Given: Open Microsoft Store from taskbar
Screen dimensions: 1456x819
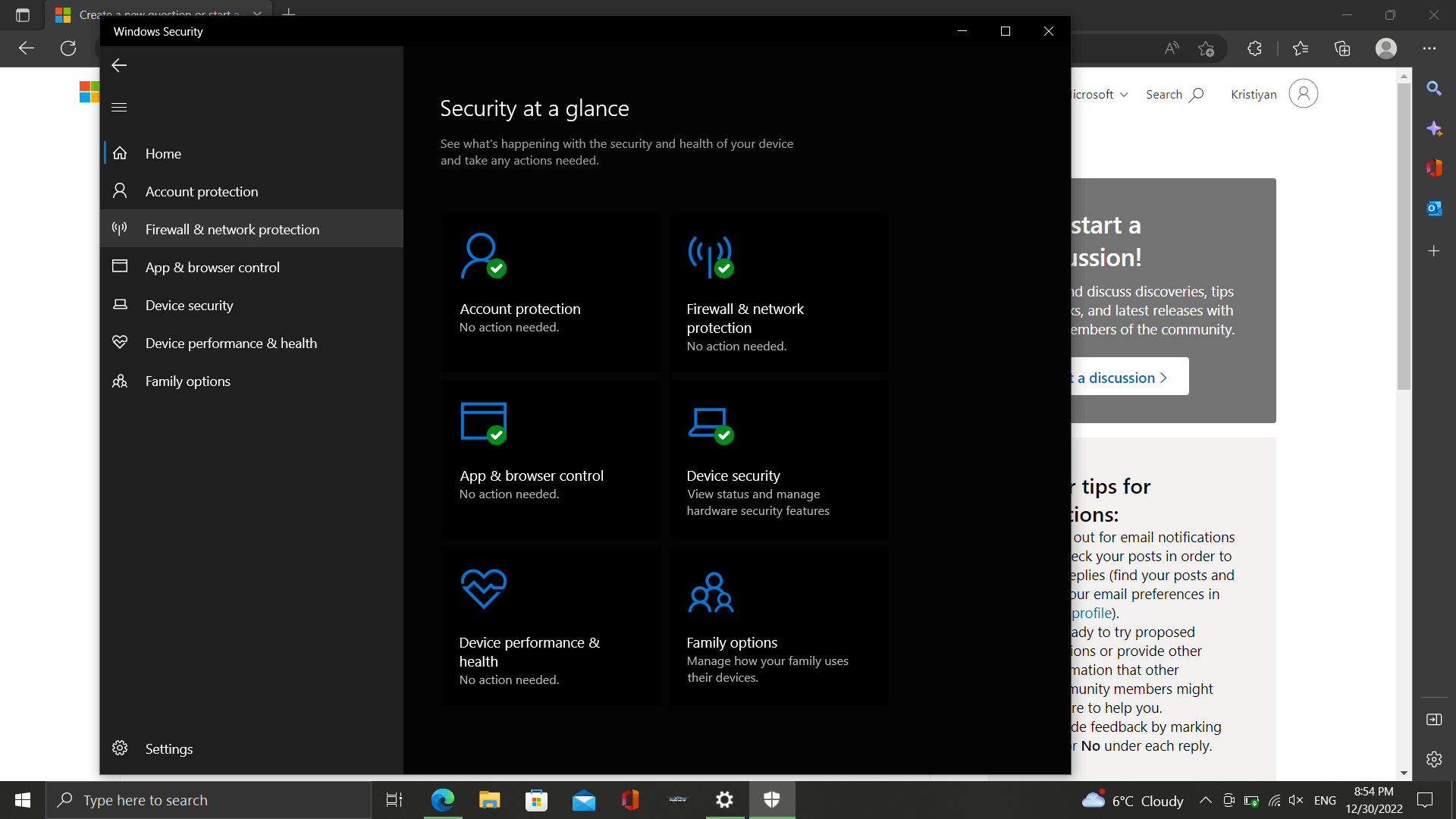Looking at the screenshot, I should pos(537,800).
